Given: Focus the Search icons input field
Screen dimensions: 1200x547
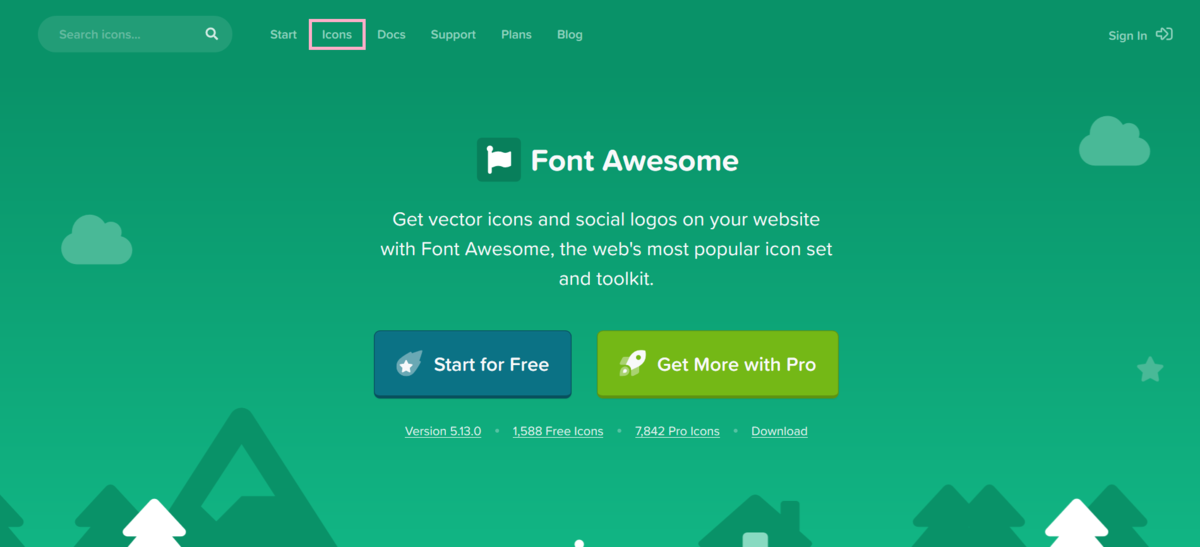Looking at the screenshot, I should pos(135,34).
